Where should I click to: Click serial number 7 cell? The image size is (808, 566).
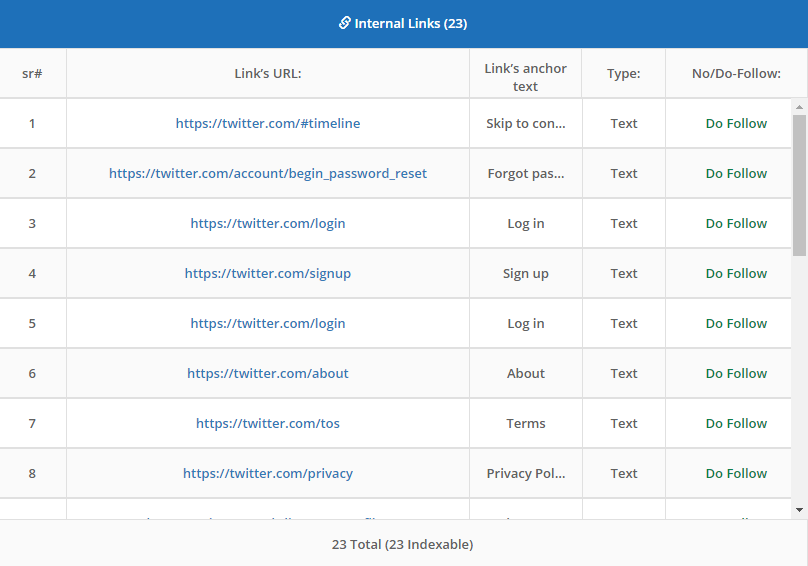point(32,423)
